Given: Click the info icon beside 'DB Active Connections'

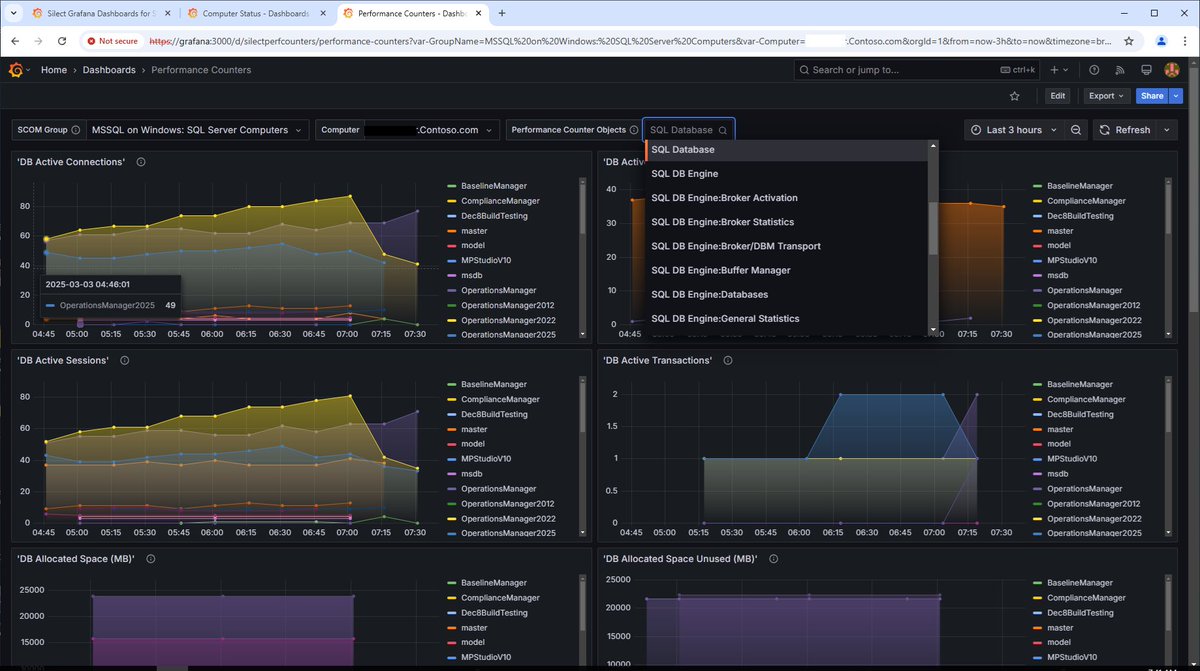Looking at the screenshot, I should click(141, 162).
